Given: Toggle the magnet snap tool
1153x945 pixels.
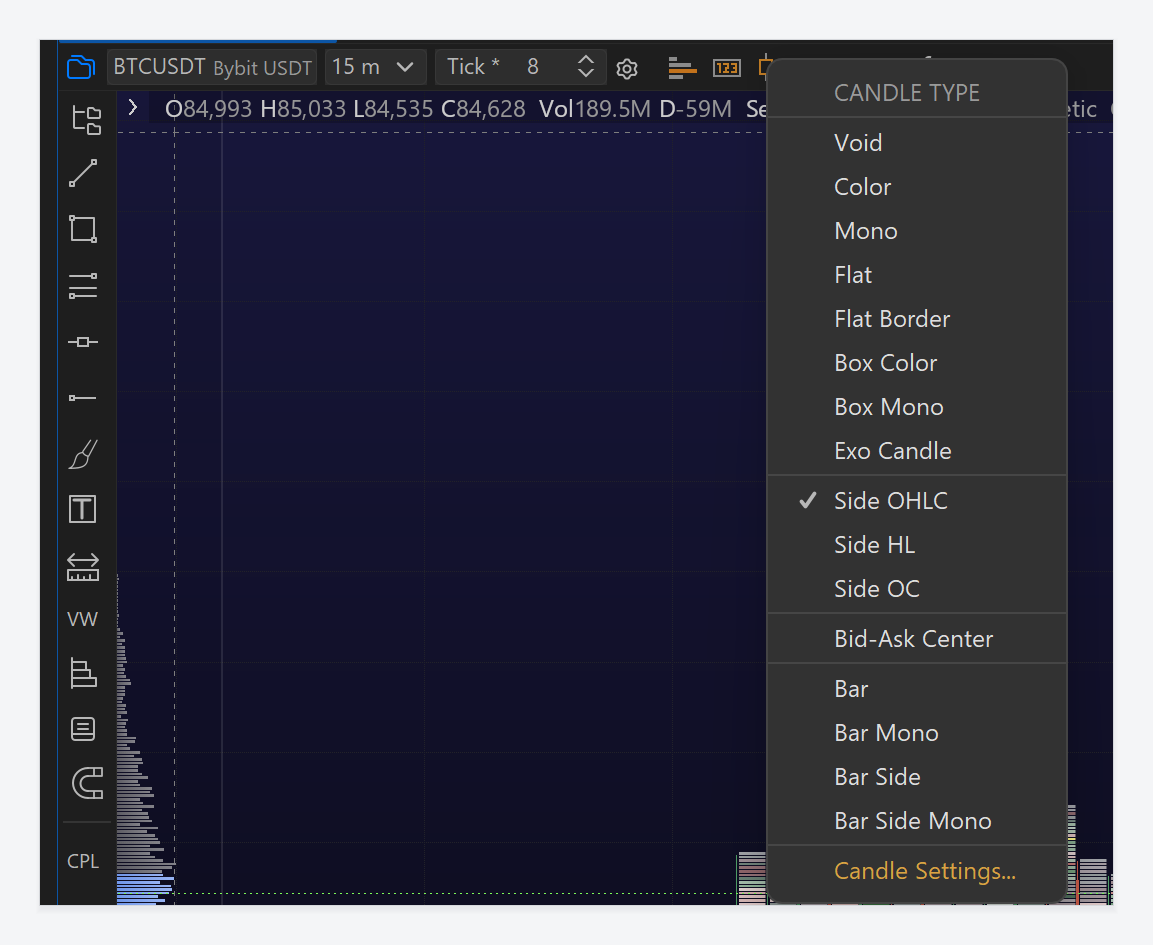Looking at the screenshot, I should [x=88, y=783].
